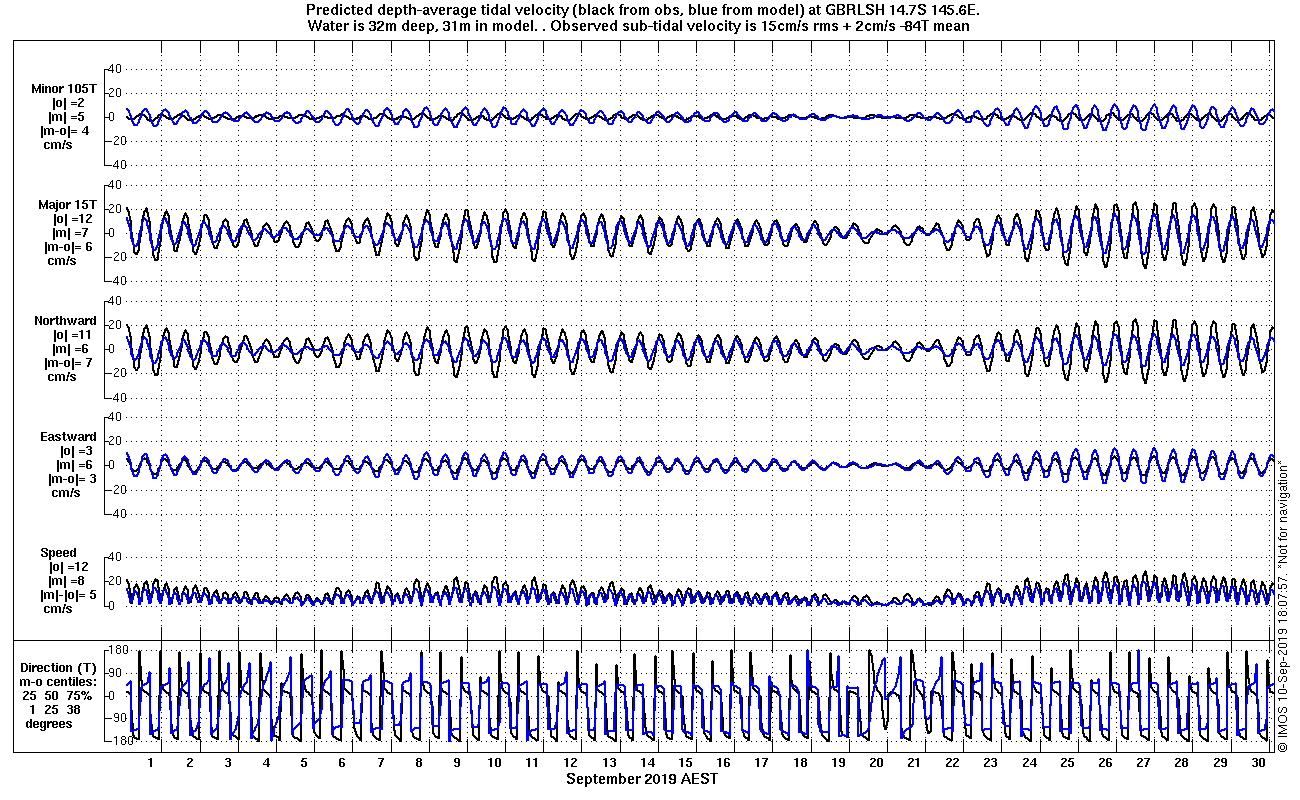Click '|o| =11' under Northward

pyautogui.click(x=73, y=335)
